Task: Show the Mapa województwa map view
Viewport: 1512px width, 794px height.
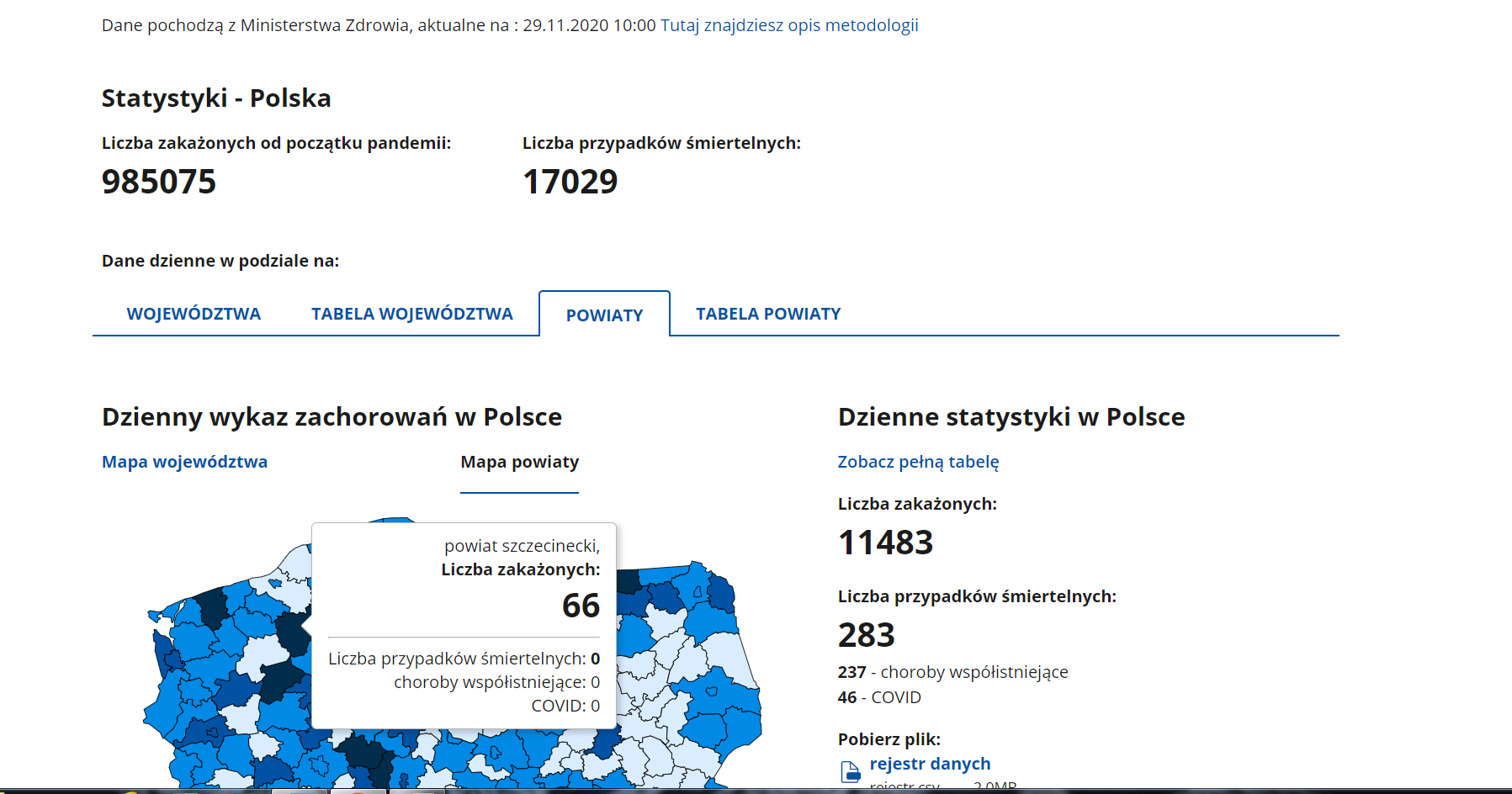Action: 184,462
